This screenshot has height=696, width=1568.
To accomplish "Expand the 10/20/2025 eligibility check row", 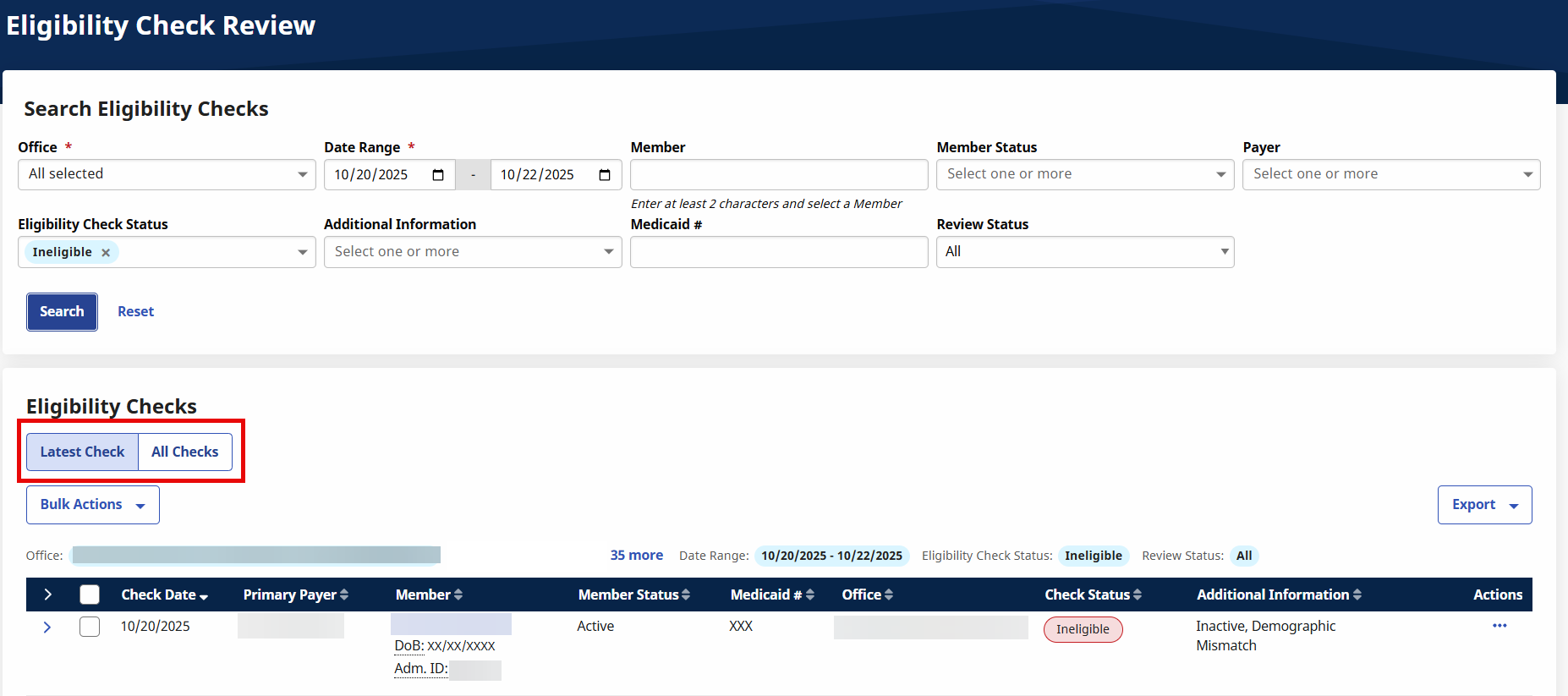I will click(47, 627).
